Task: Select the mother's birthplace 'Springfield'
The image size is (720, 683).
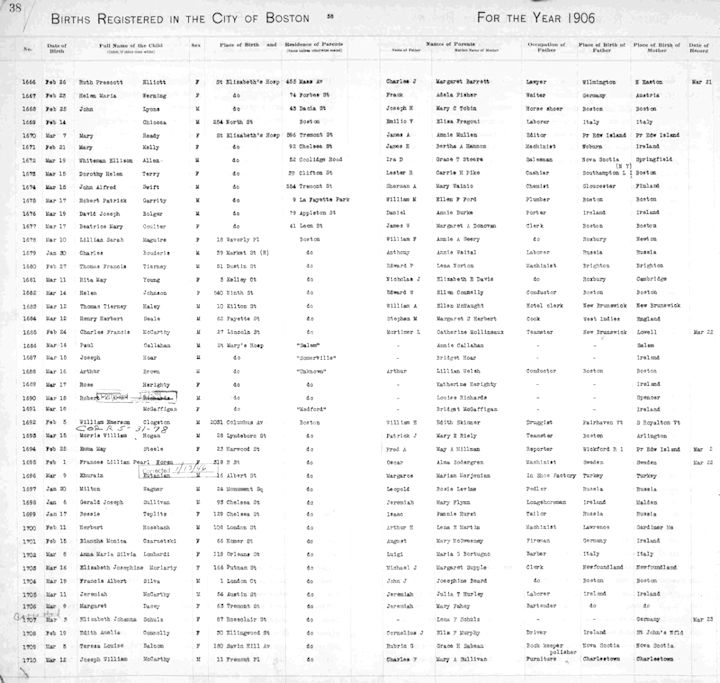Action: click(653, 159)
